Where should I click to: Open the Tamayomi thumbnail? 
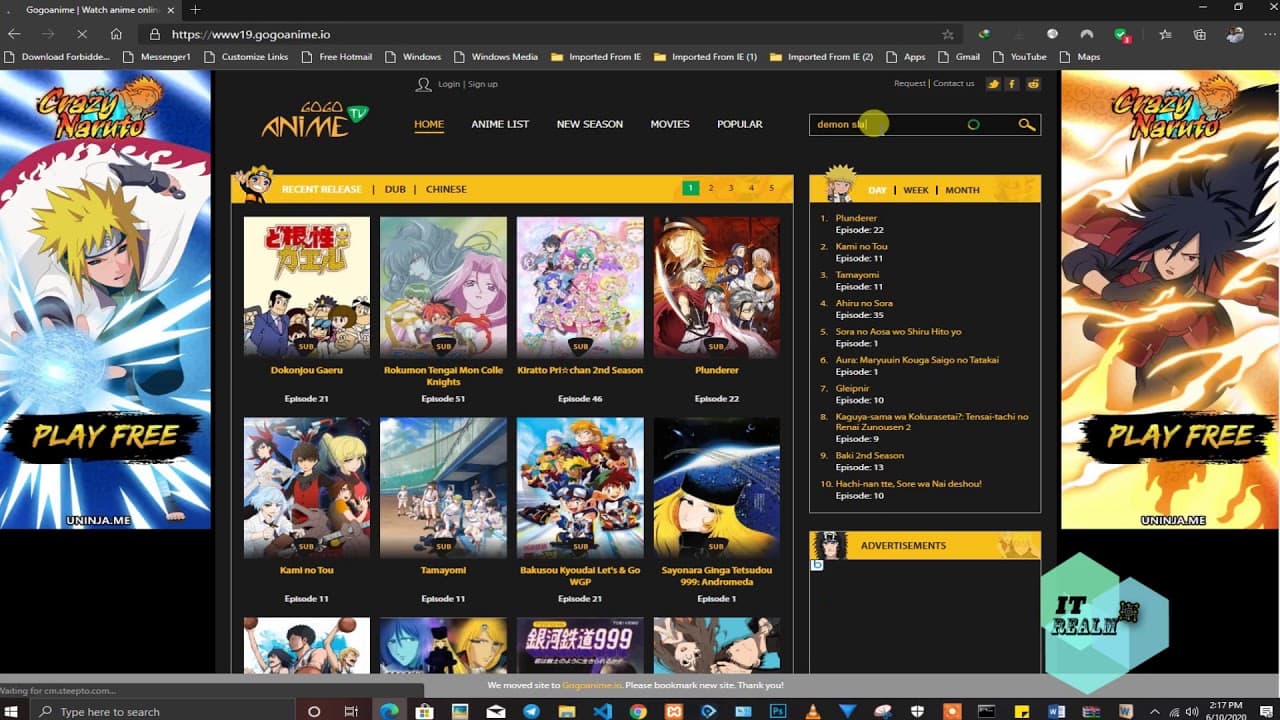tap(443, 488)
